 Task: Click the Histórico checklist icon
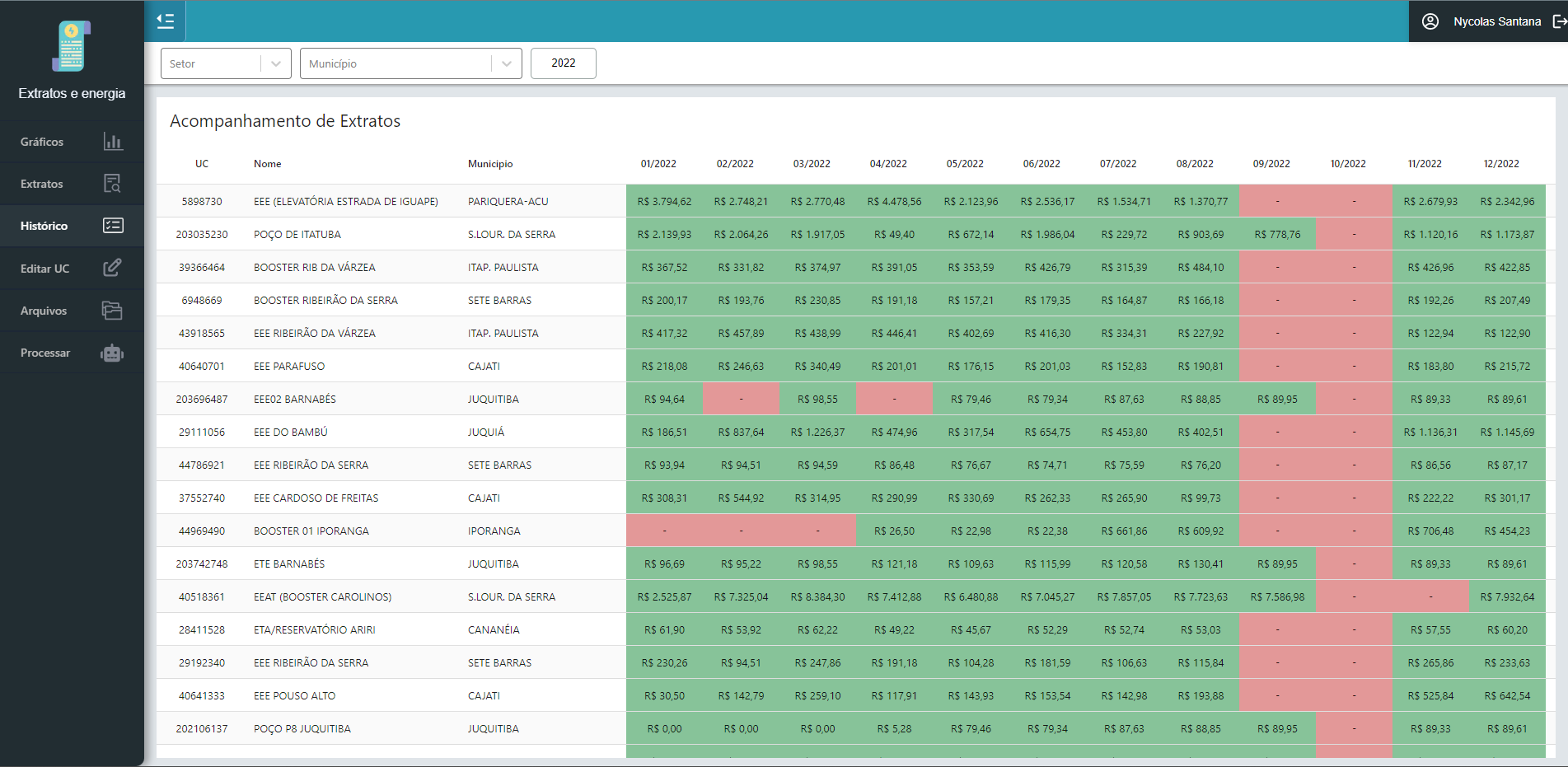tap(113, 226)
